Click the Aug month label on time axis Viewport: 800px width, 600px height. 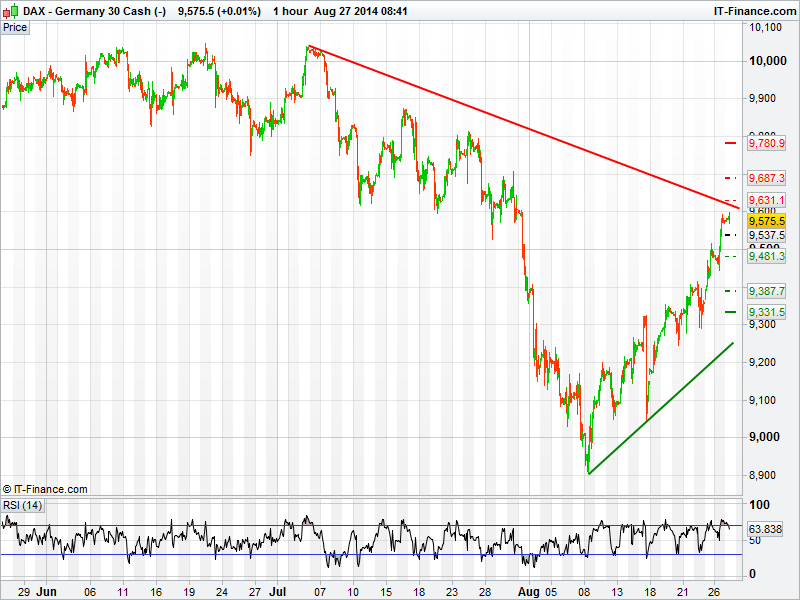click(529, 592)
